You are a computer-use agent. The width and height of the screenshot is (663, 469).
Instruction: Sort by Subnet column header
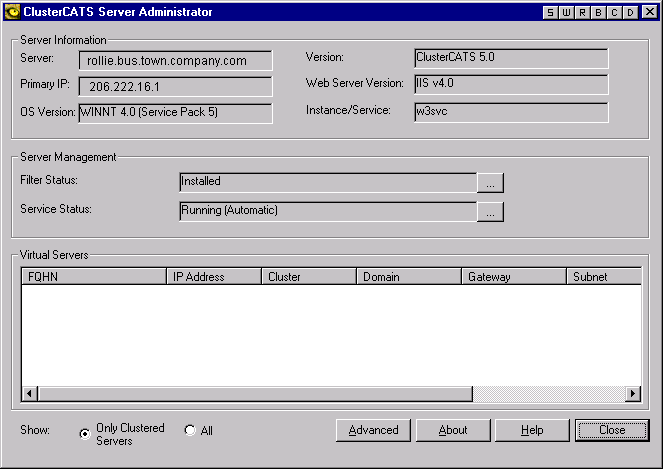tap(604, 277)
